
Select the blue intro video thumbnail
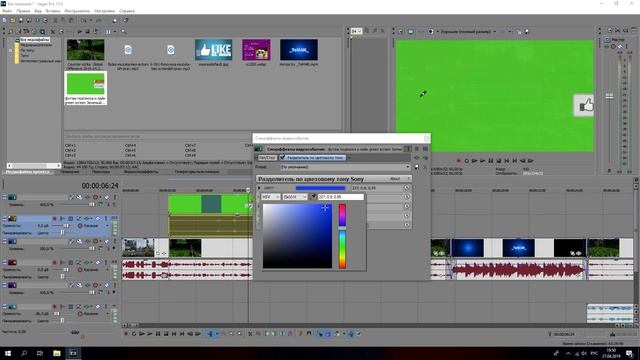(299, 50)
